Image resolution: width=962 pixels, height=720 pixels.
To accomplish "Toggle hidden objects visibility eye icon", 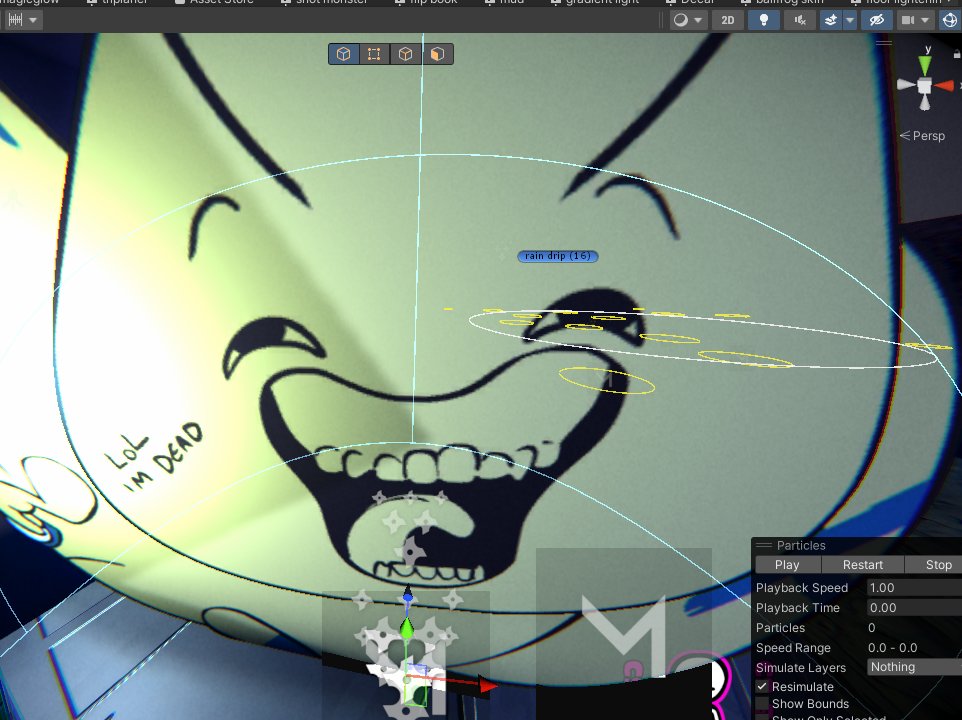I will click(877, 20).
